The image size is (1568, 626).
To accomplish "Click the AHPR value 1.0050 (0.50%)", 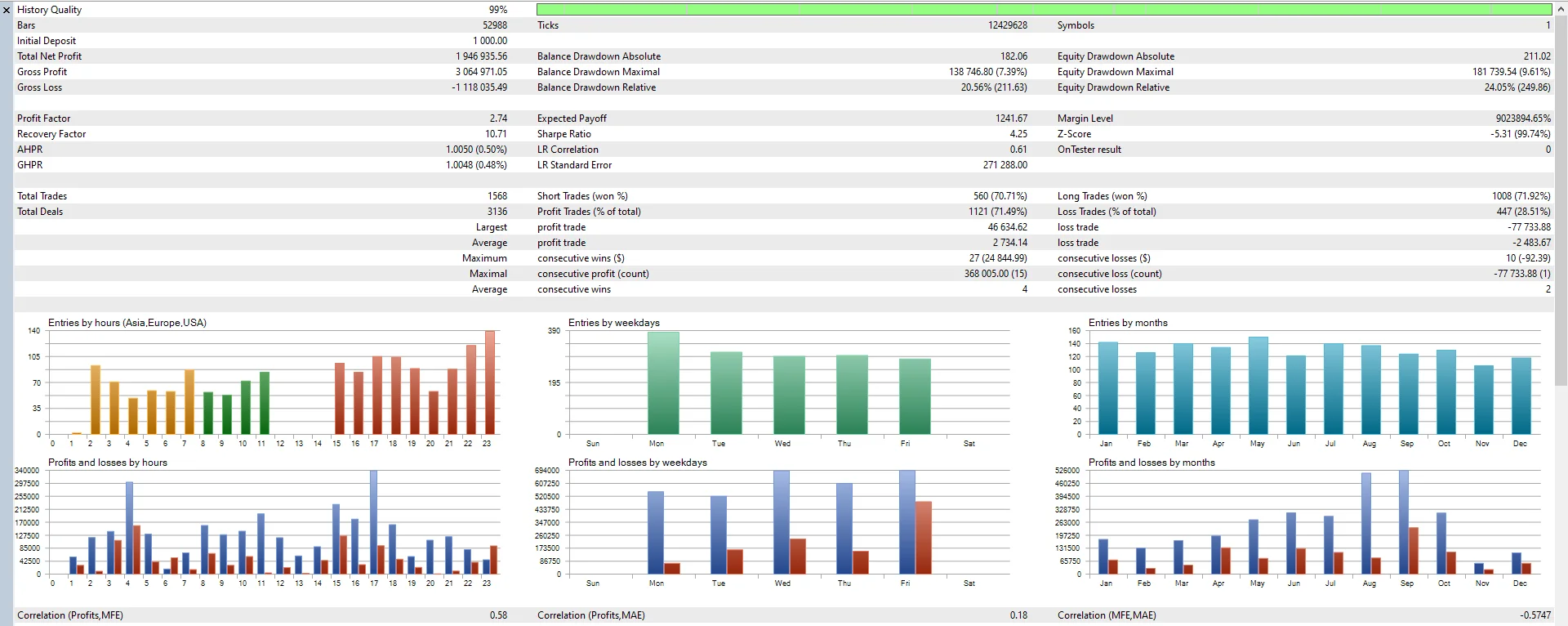I will (477, 150).
